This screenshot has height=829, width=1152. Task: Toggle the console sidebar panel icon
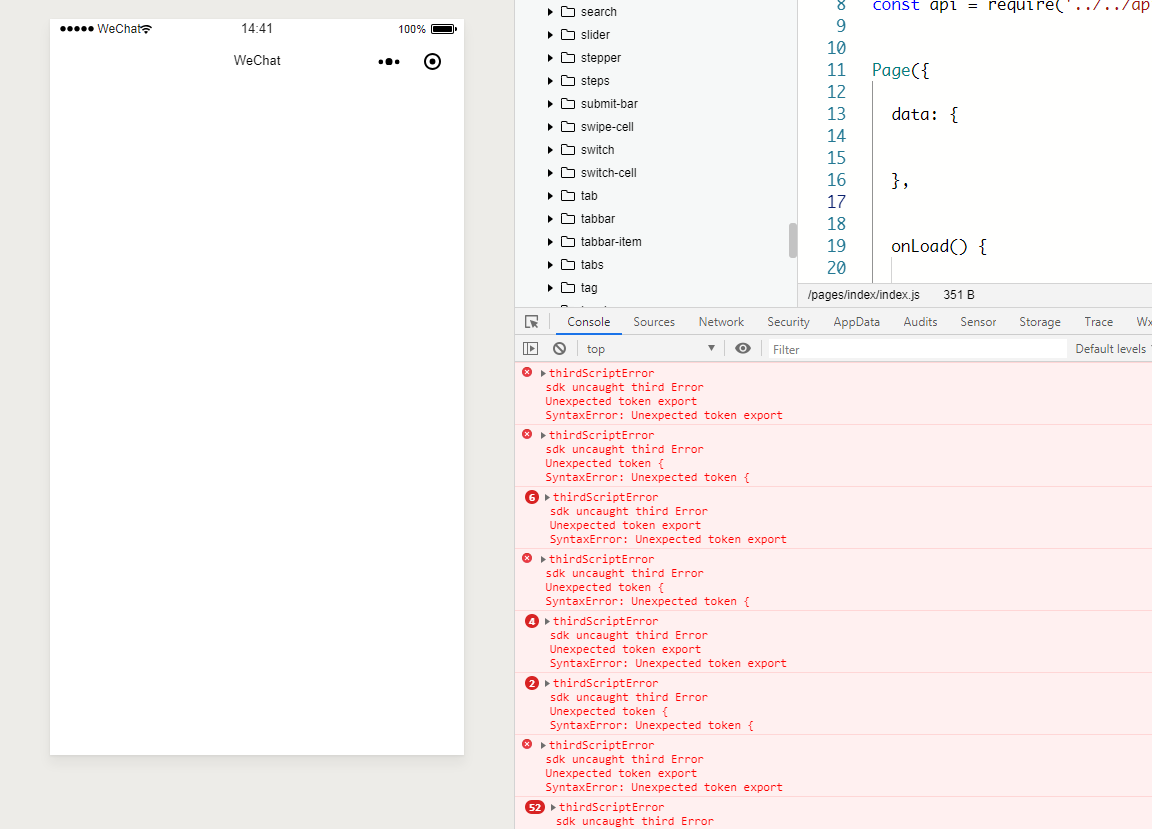[x=530, y=348]
